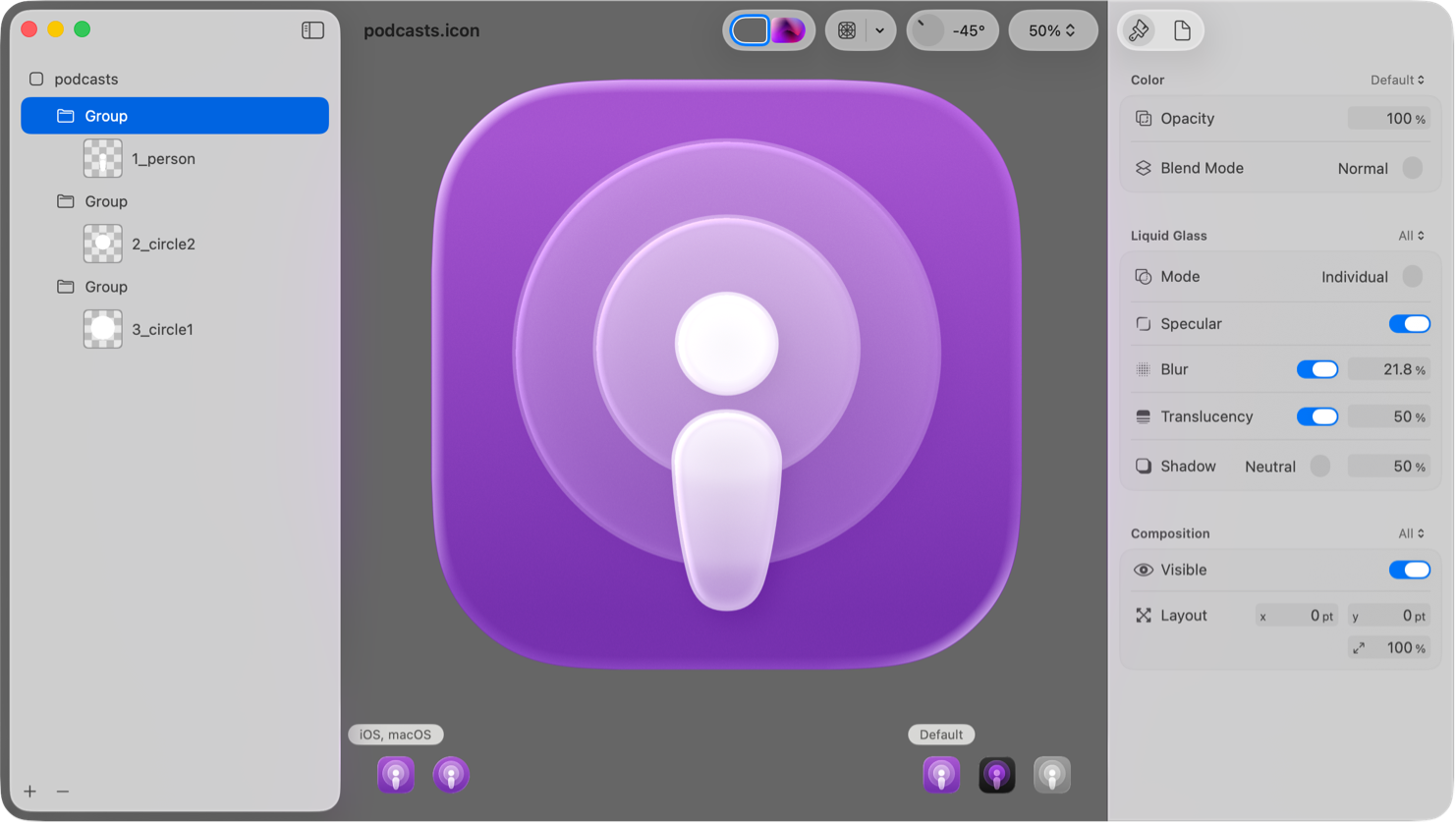Image resolution: width=1456 pixels, height=823 pixels.
Task: Toggle the sidebar visibility button
Action: (x=312, y=29)
